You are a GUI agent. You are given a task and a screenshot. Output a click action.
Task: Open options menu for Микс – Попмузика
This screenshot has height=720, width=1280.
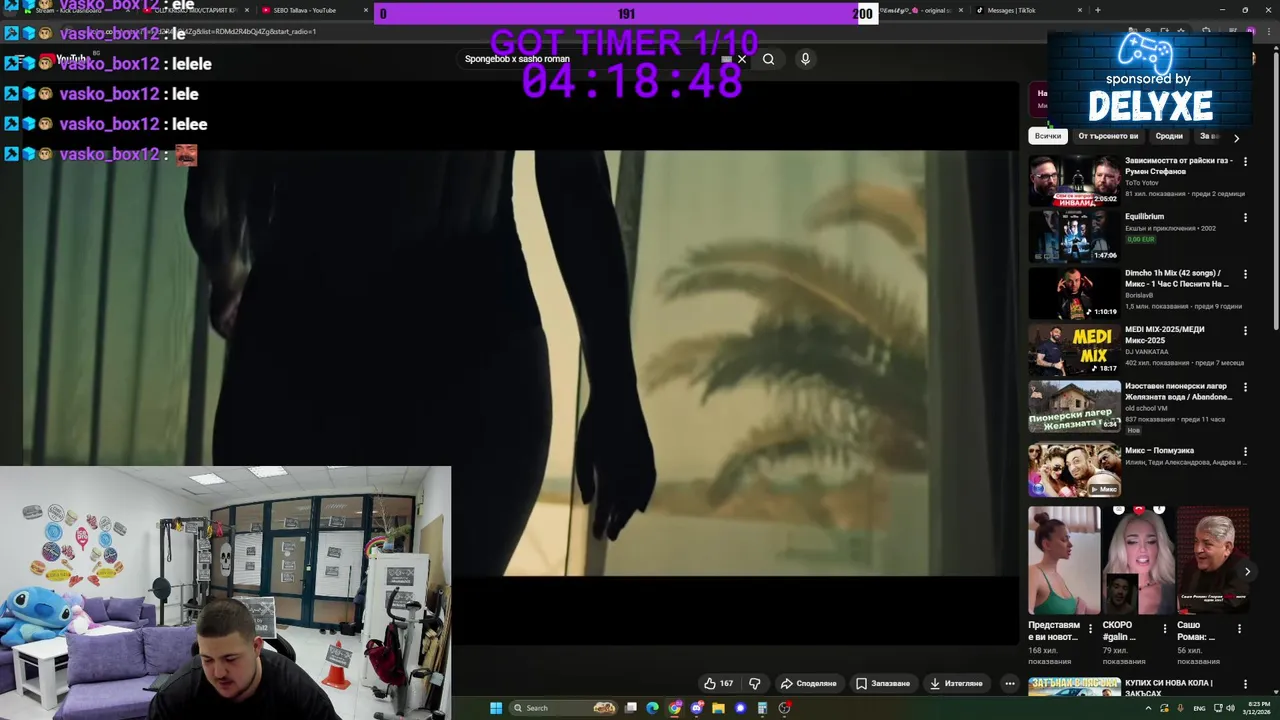[1245, 451]
